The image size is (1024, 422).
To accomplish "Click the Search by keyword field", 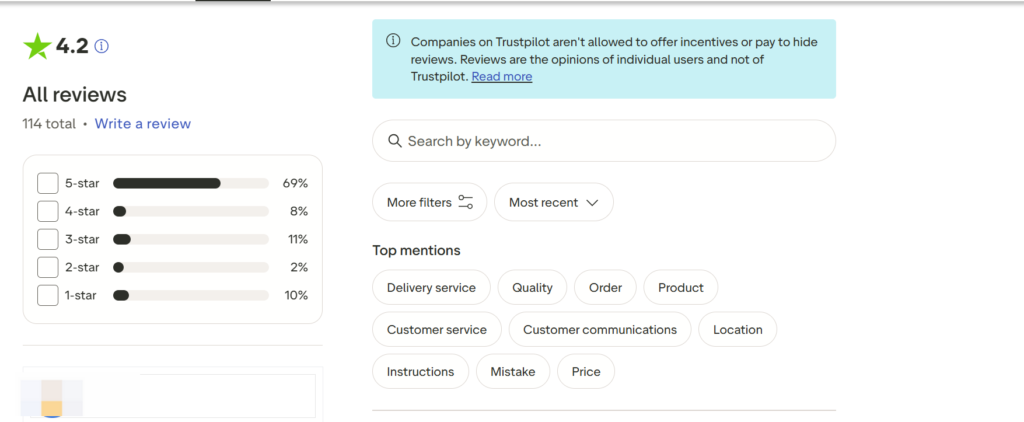I will coord(610,141).
